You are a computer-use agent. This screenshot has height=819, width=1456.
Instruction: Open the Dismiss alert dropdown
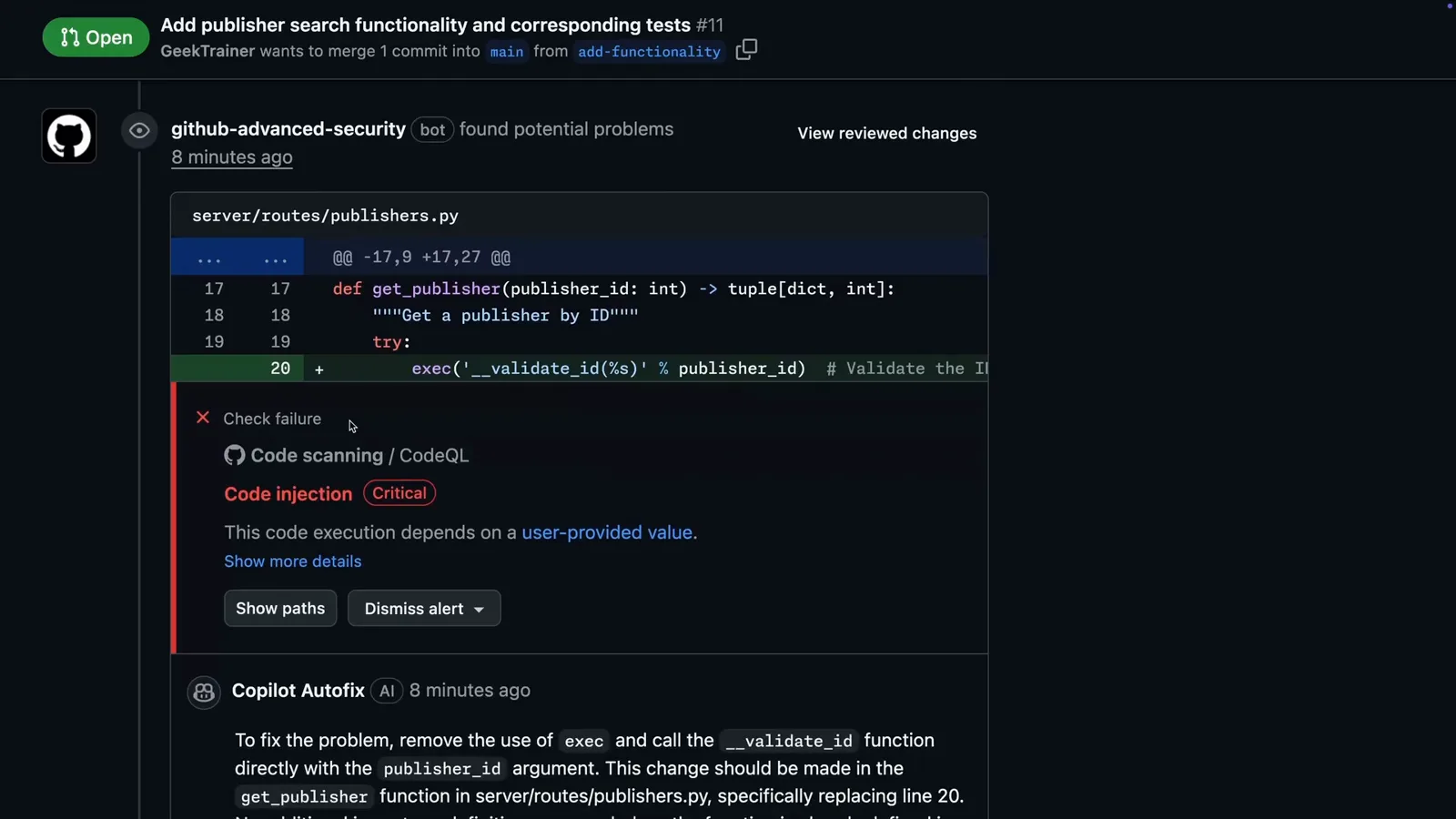(424, 608)
